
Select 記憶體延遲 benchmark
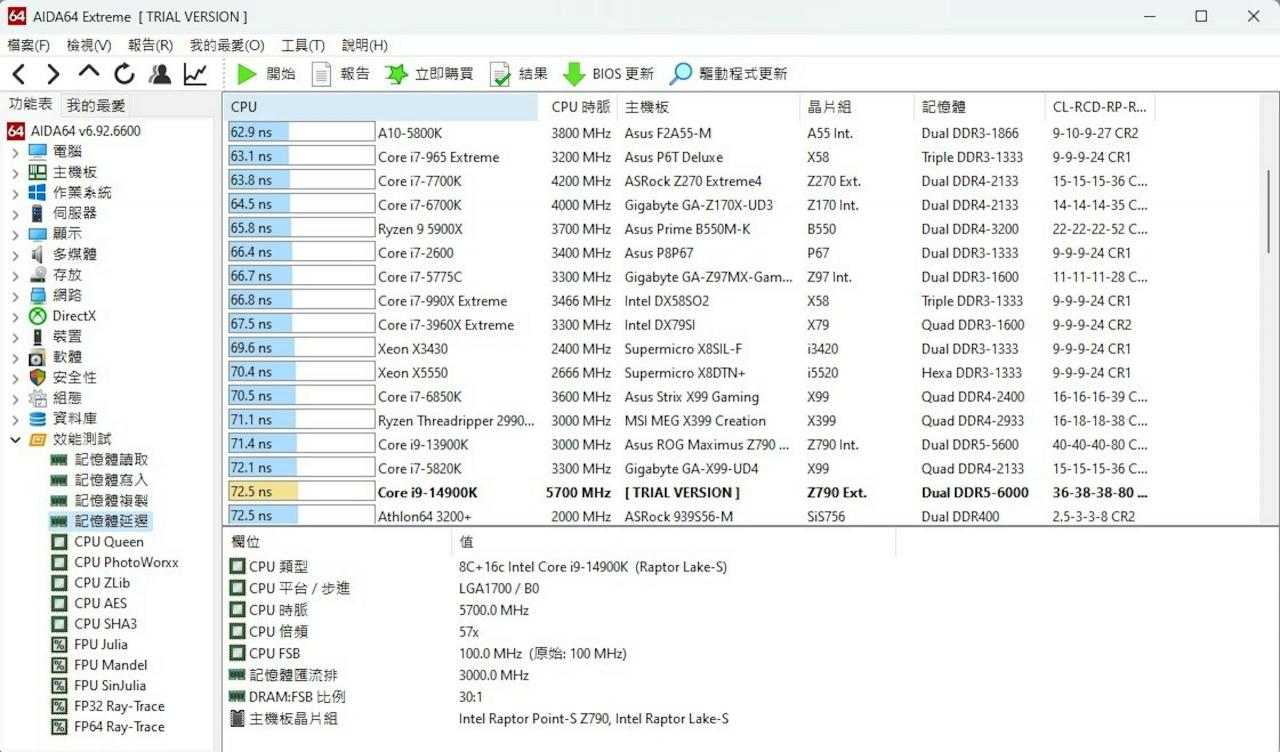pyautogui.click(x=100, y=521)
